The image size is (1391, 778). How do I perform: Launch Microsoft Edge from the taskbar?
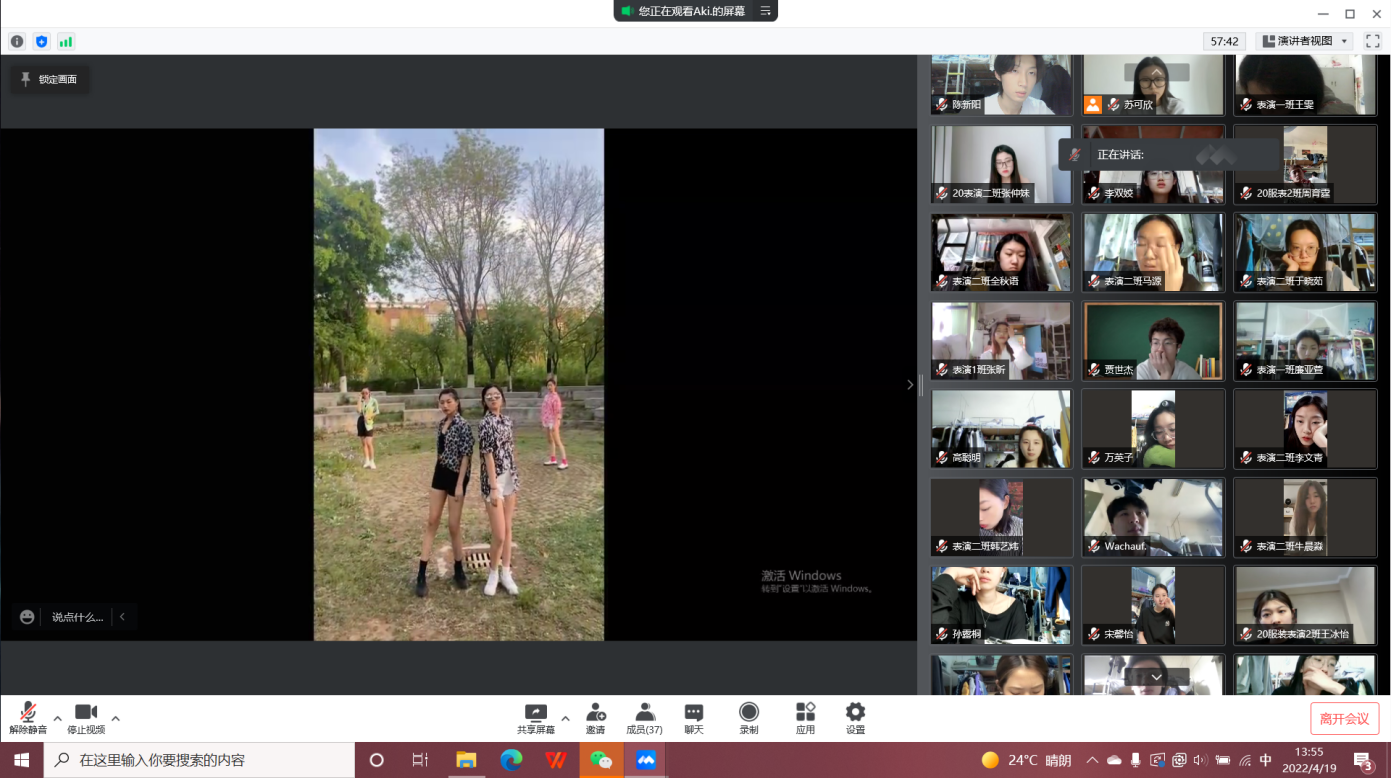511,760
